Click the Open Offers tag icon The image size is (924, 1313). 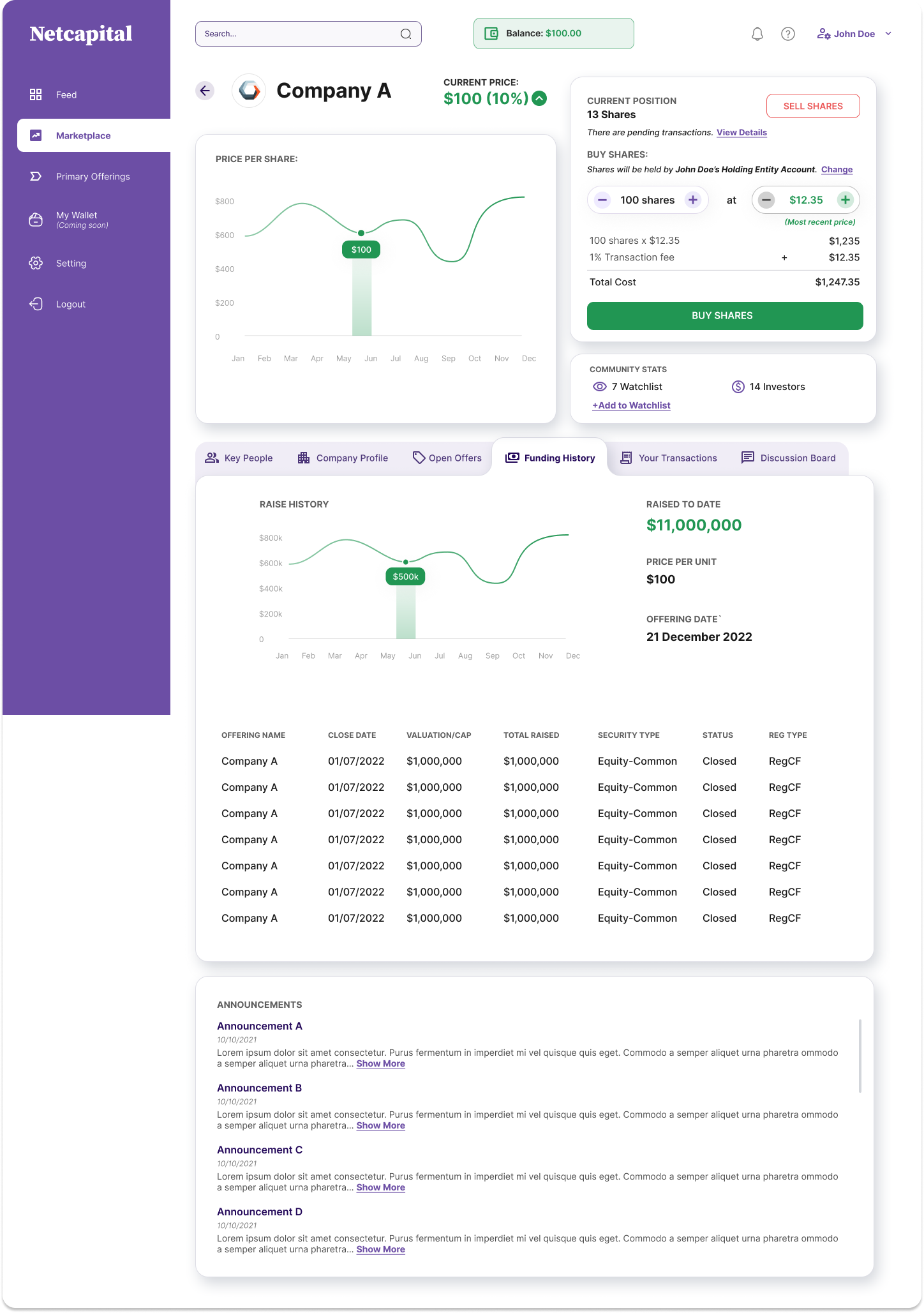click(x=419, y=458)
